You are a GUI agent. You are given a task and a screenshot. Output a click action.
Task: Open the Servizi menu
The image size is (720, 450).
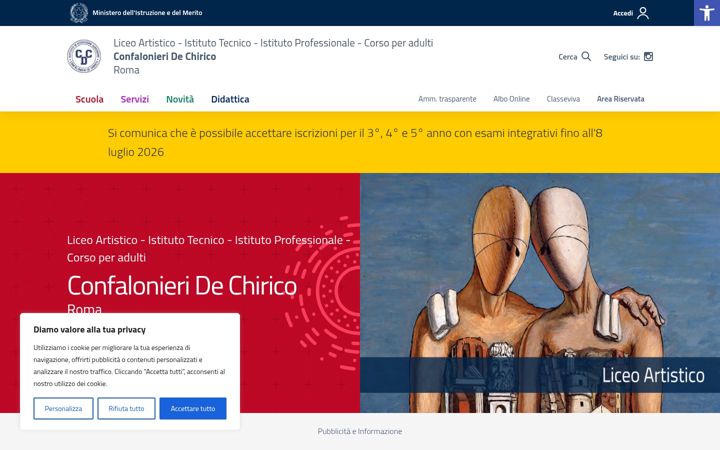pos(135,99)
